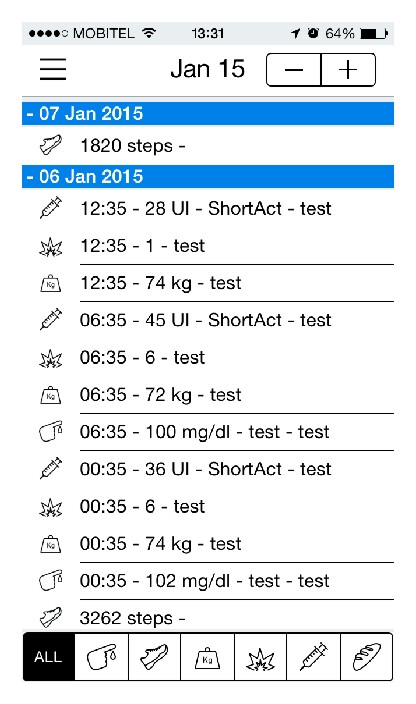Image resolution: width=416 pixels, height=704 pixels.
Task: Open 12:35 28 UI ShortAct entry
Action: point(208,209)
